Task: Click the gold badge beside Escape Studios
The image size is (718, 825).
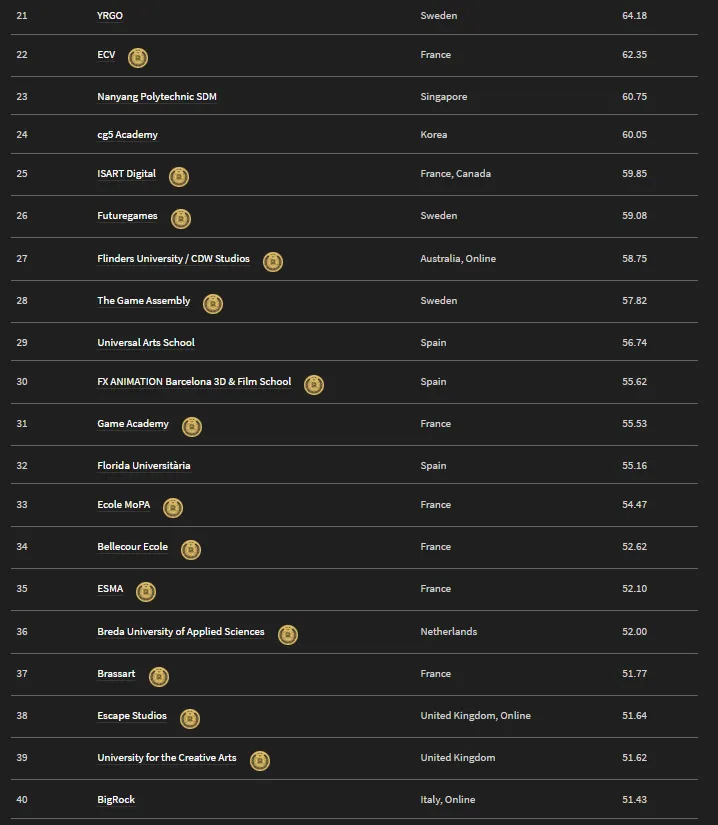Action: (190, 719)
